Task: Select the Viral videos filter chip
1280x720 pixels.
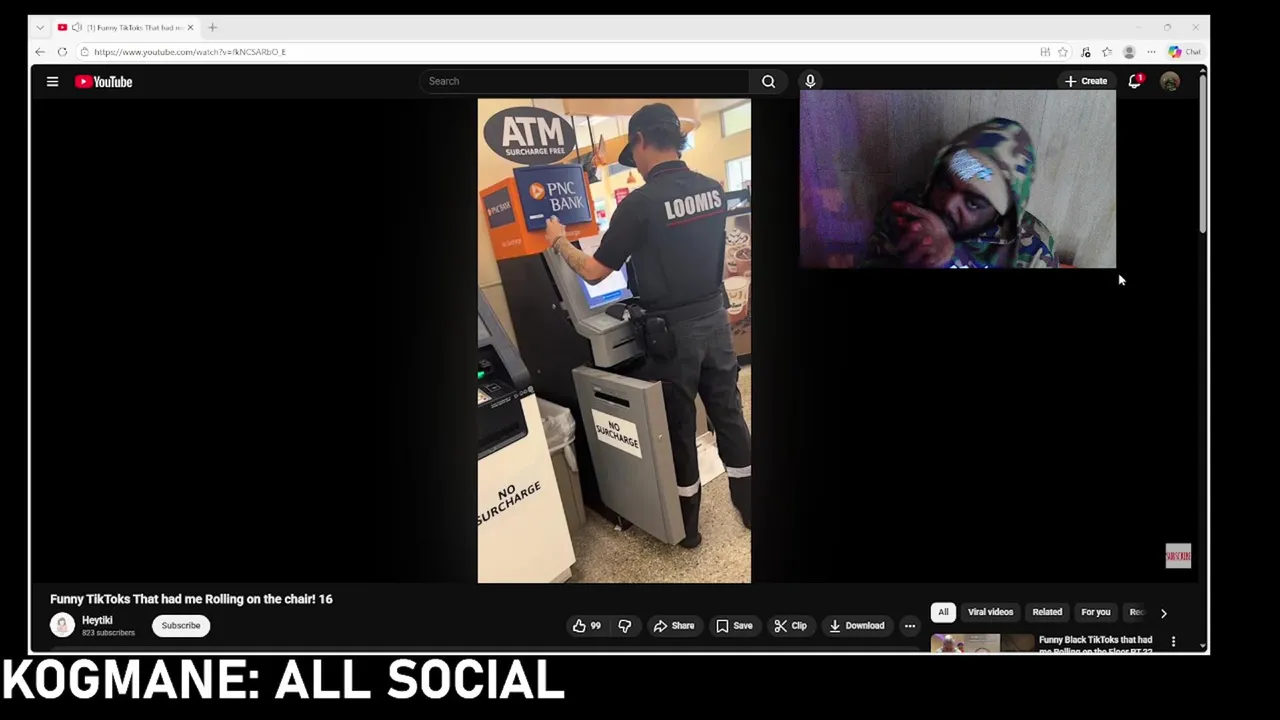Action: click(990, 612)
